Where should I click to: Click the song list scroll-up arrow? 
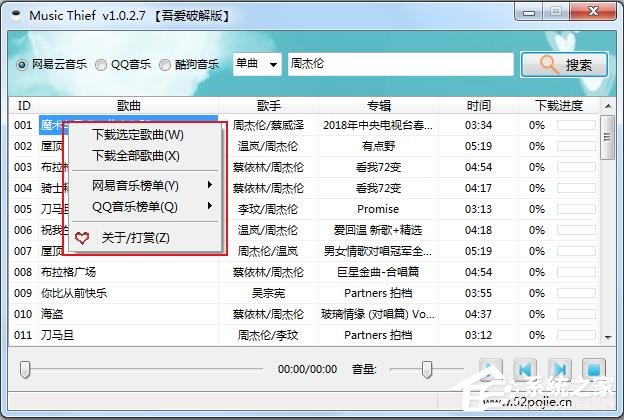tap(608, 106)
